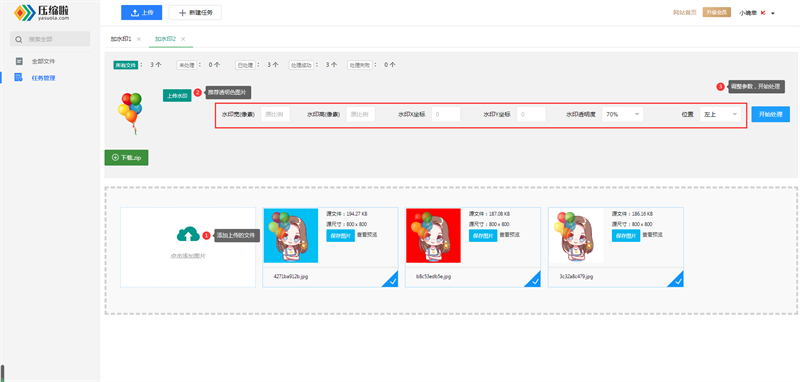Click the blue 上传 upload button
The width and height of the screenshot is (800, 382).
(141, 13)
